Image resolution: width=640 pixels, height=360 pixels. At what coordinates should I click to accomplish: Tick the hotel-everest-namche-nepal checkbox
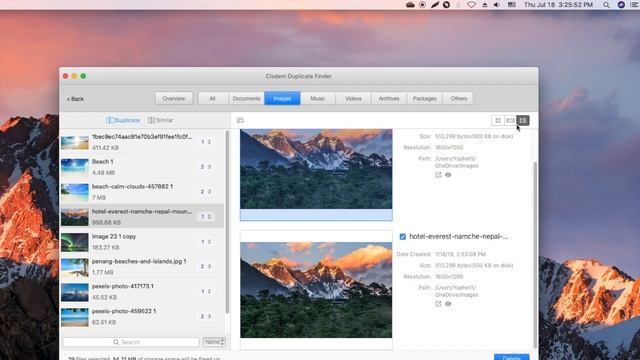[x=403, y=237]
